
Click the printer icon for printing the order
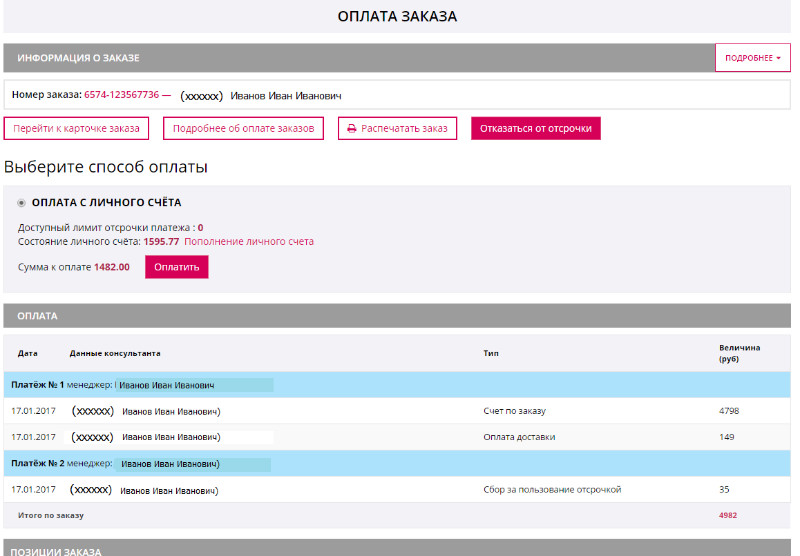tap(352, 129)
